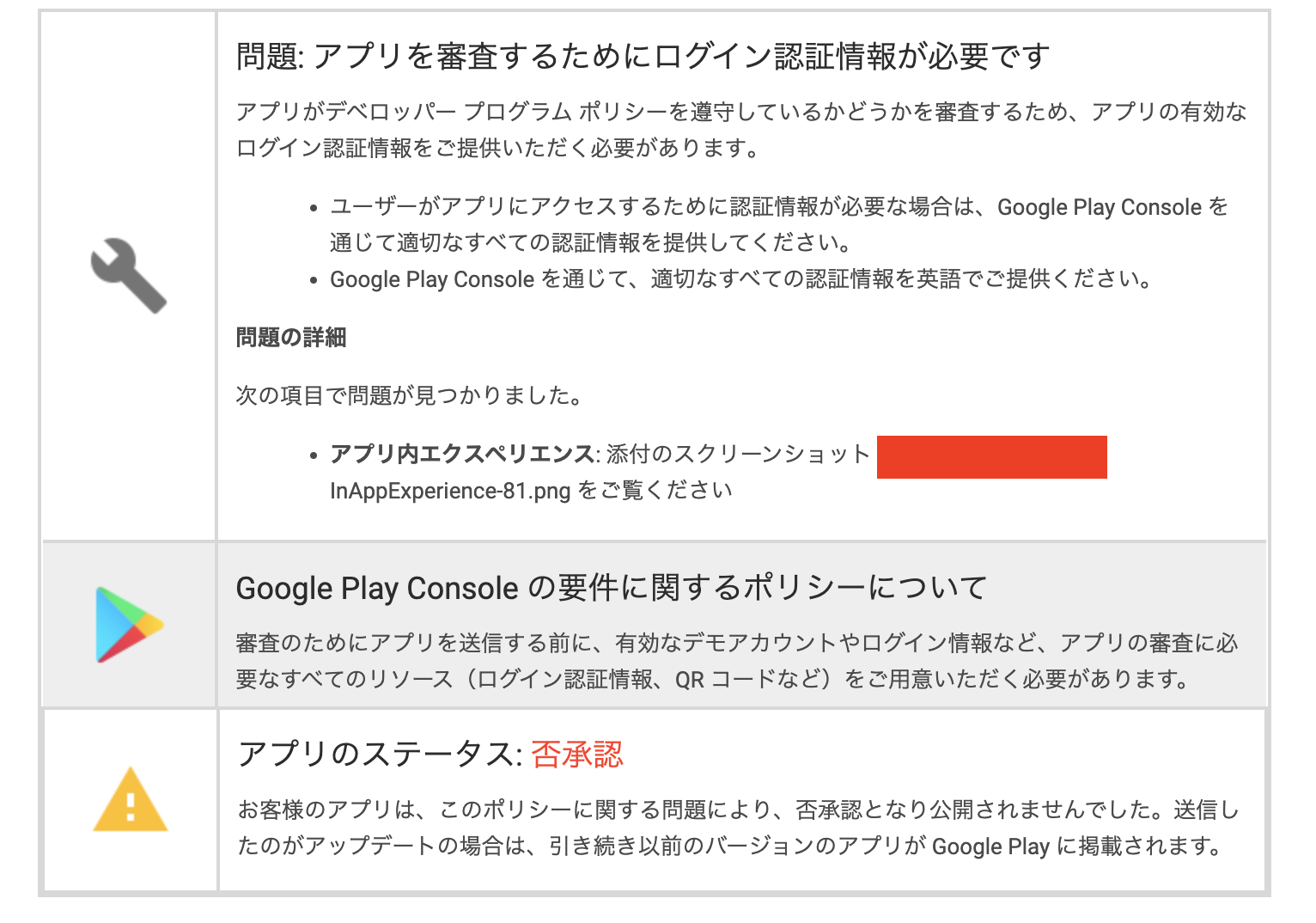Click the gray wrench icon

click(129, 275)
